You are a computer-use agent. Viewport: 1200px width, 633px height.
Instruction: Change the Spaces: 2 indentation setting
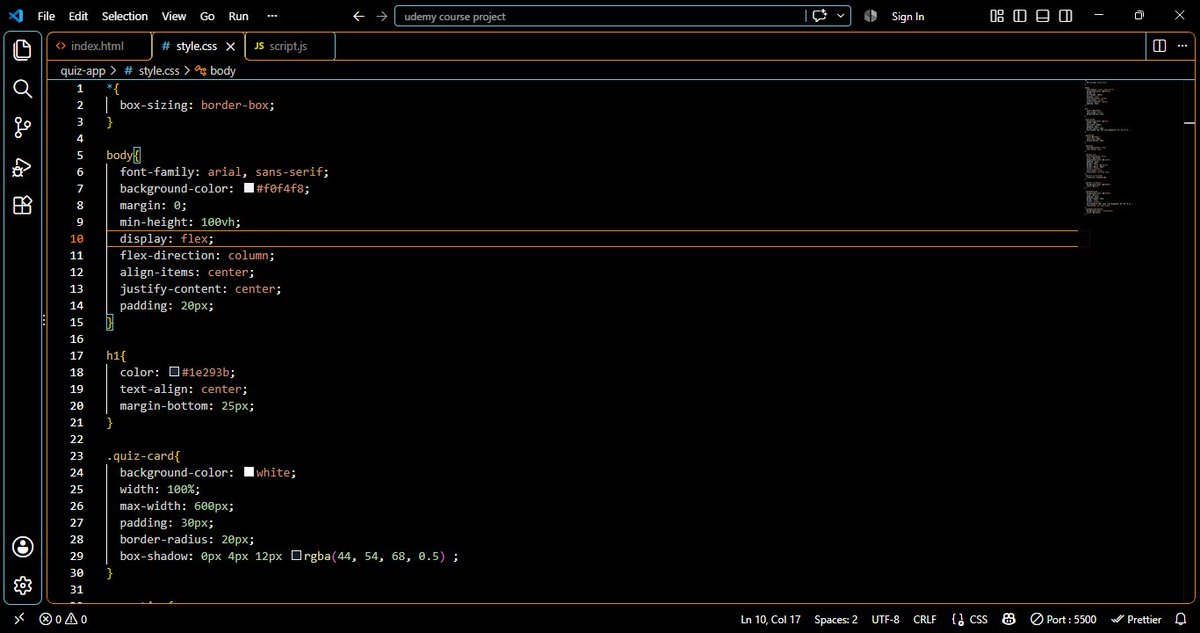[x=836, y=619]
